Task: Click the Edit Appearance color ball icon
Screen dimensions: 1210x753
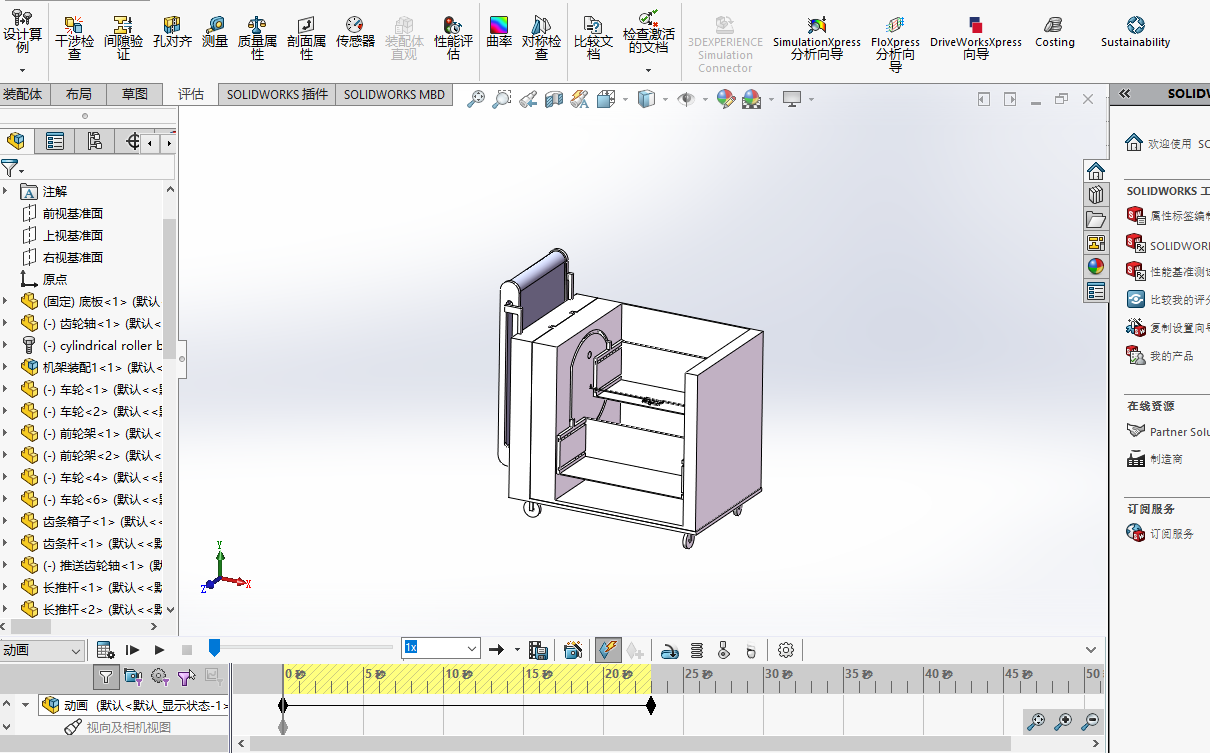Action: 726,99
